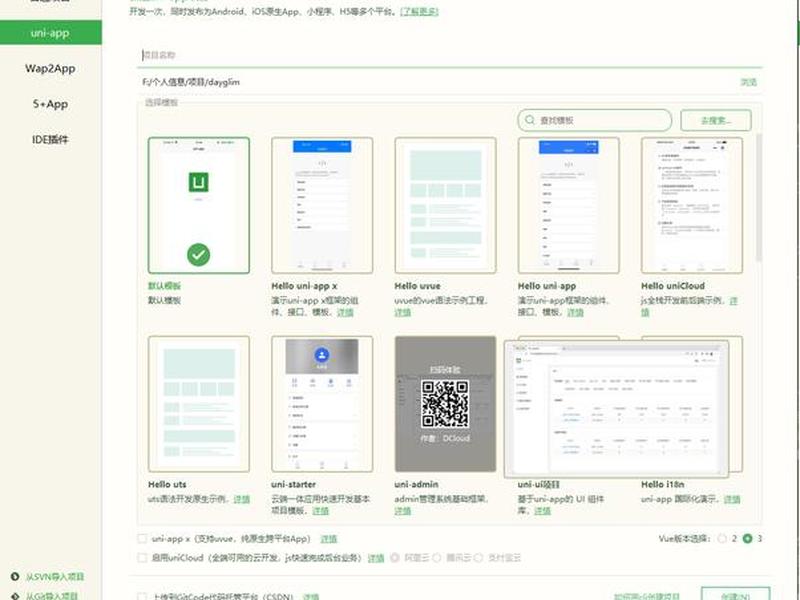The height and width of the screenshot is (600, 800).
Task: Click the learn more link at top
Action: tap(418, 11)
